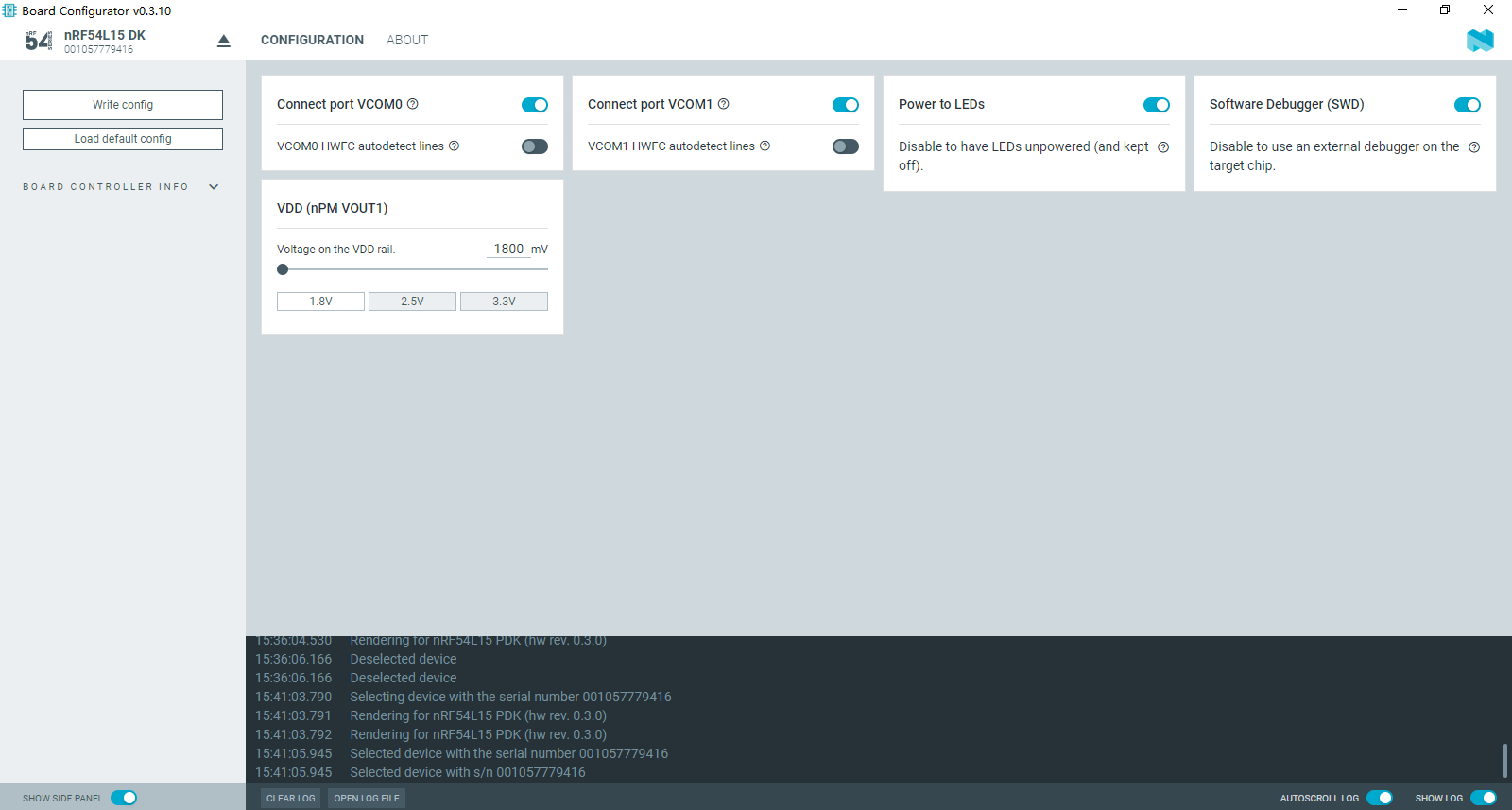Screen dimensions: 1512x810
Task: Restore down the application window
Action: tap(1445, 10)
